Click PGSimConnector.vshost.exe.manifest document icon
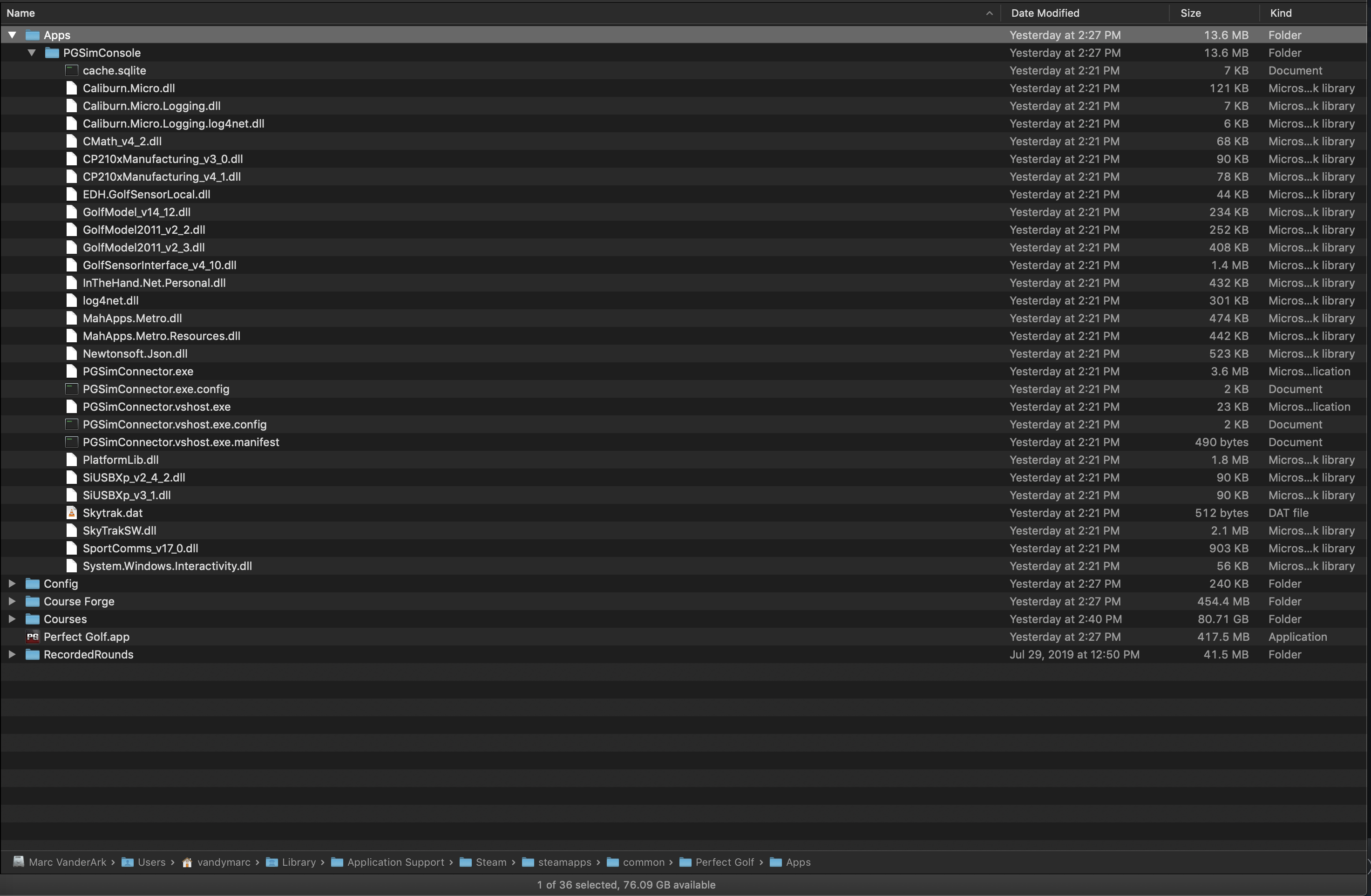1371x896 pixels. 71,442
